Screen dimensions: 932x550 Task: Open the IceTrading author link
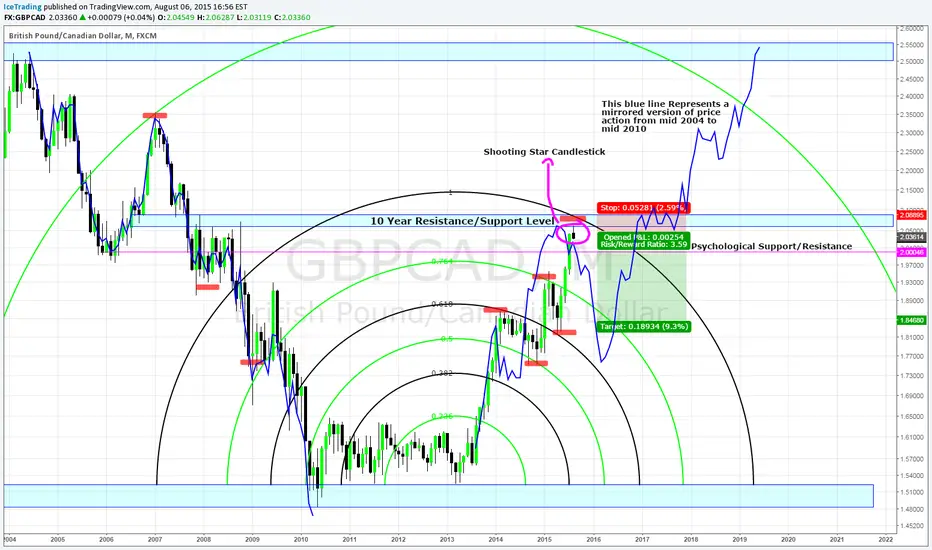(x=23, y=7)
